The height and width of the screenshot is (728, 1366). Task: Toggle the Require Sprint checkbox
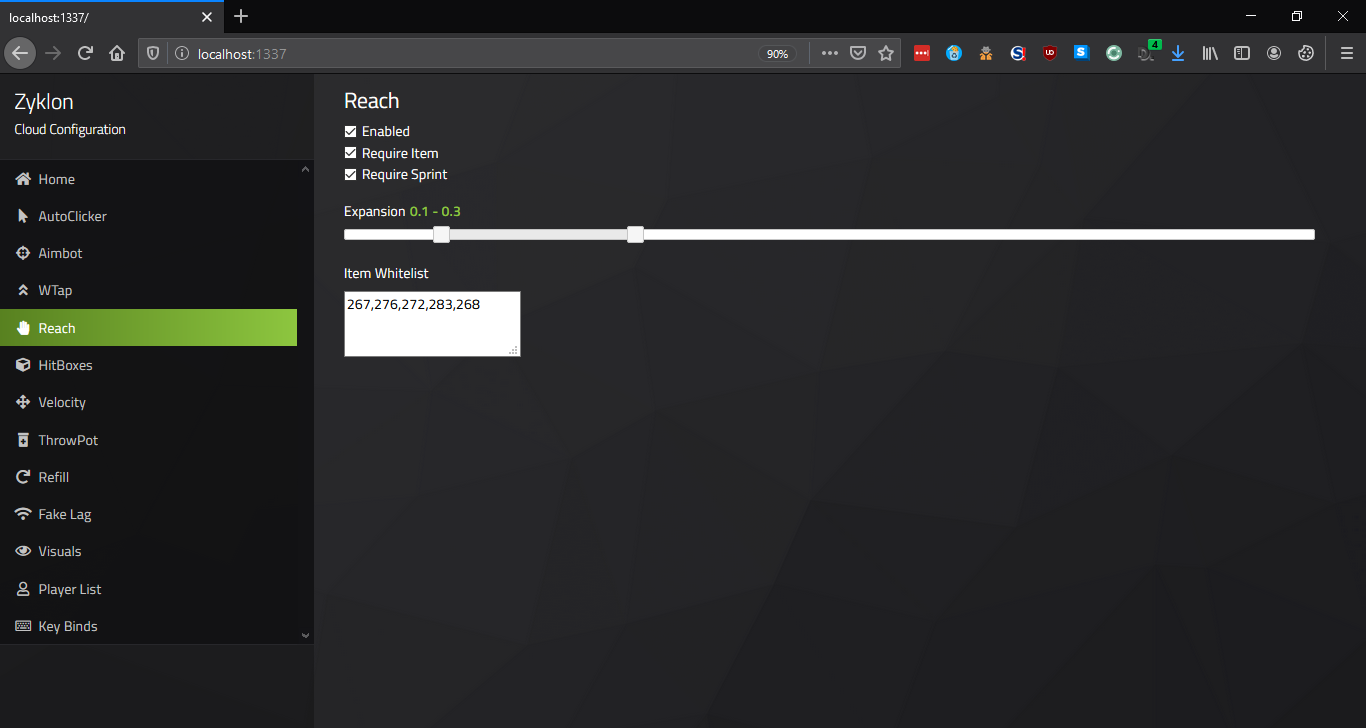click(x=351, y=174)
